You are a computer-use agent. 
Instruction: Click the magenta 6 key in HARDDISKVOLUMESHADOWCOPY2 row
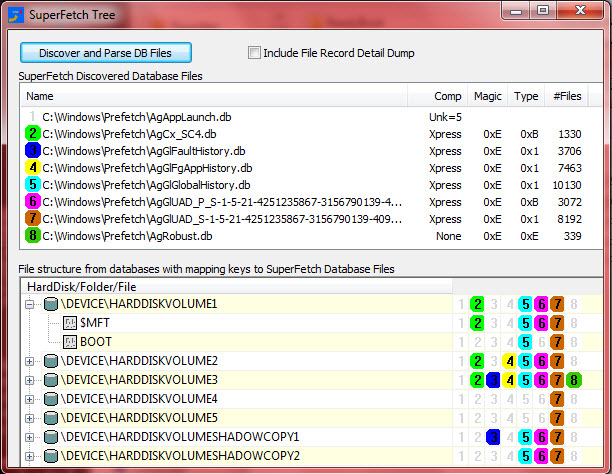[541, 456]
